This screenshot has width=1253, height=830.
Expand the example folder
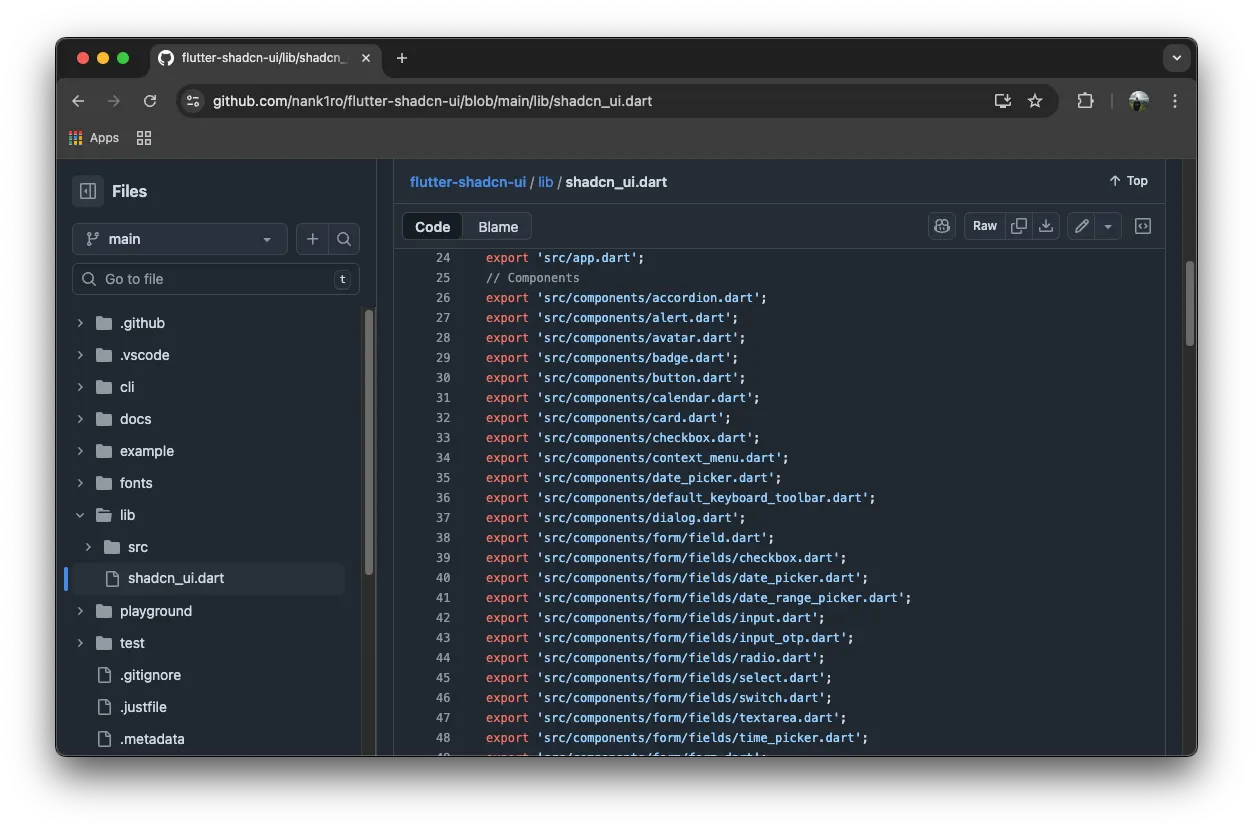(80, 451)
